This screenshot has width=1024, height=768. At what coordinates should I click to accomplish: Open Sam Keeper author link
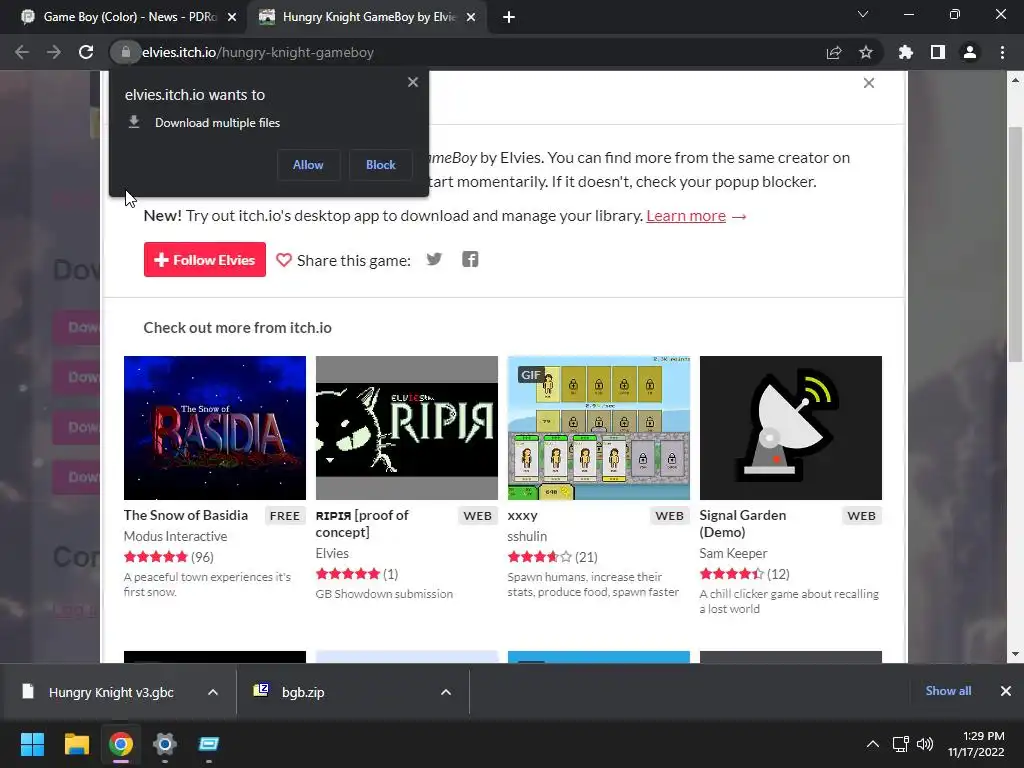tap(733, 553)
